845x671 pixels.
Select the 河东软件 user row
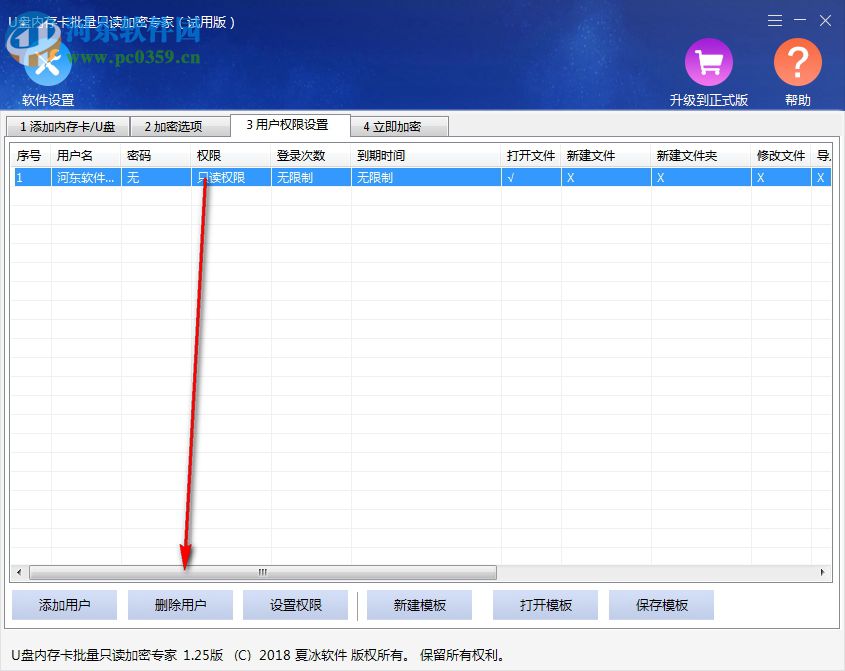[84, 176]
